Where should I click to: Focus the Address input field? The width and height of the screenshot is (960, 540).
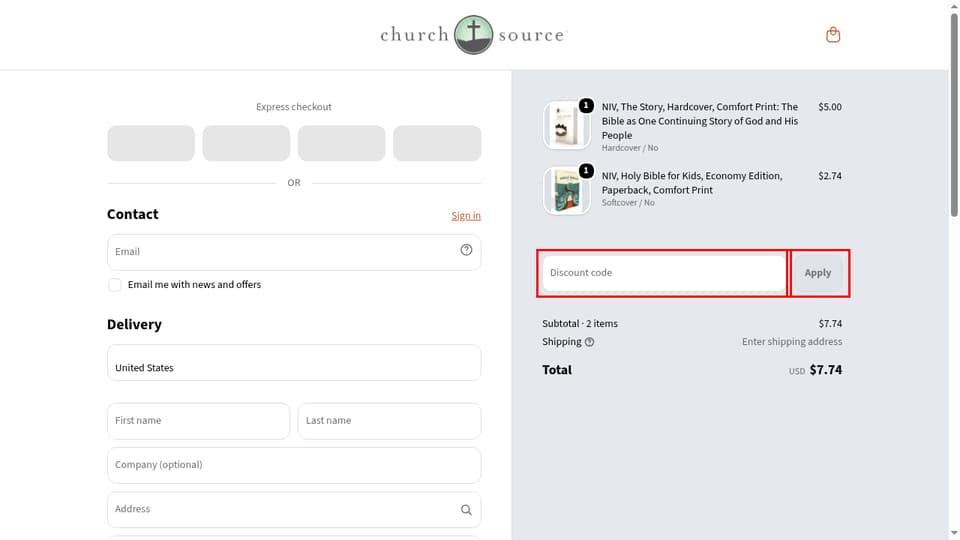pos(294,509)
